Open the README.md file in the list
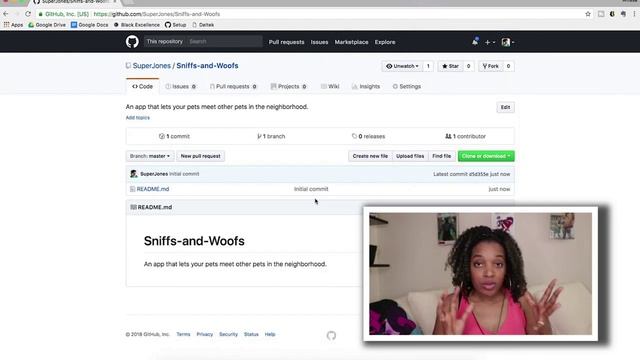 [153, 189]
